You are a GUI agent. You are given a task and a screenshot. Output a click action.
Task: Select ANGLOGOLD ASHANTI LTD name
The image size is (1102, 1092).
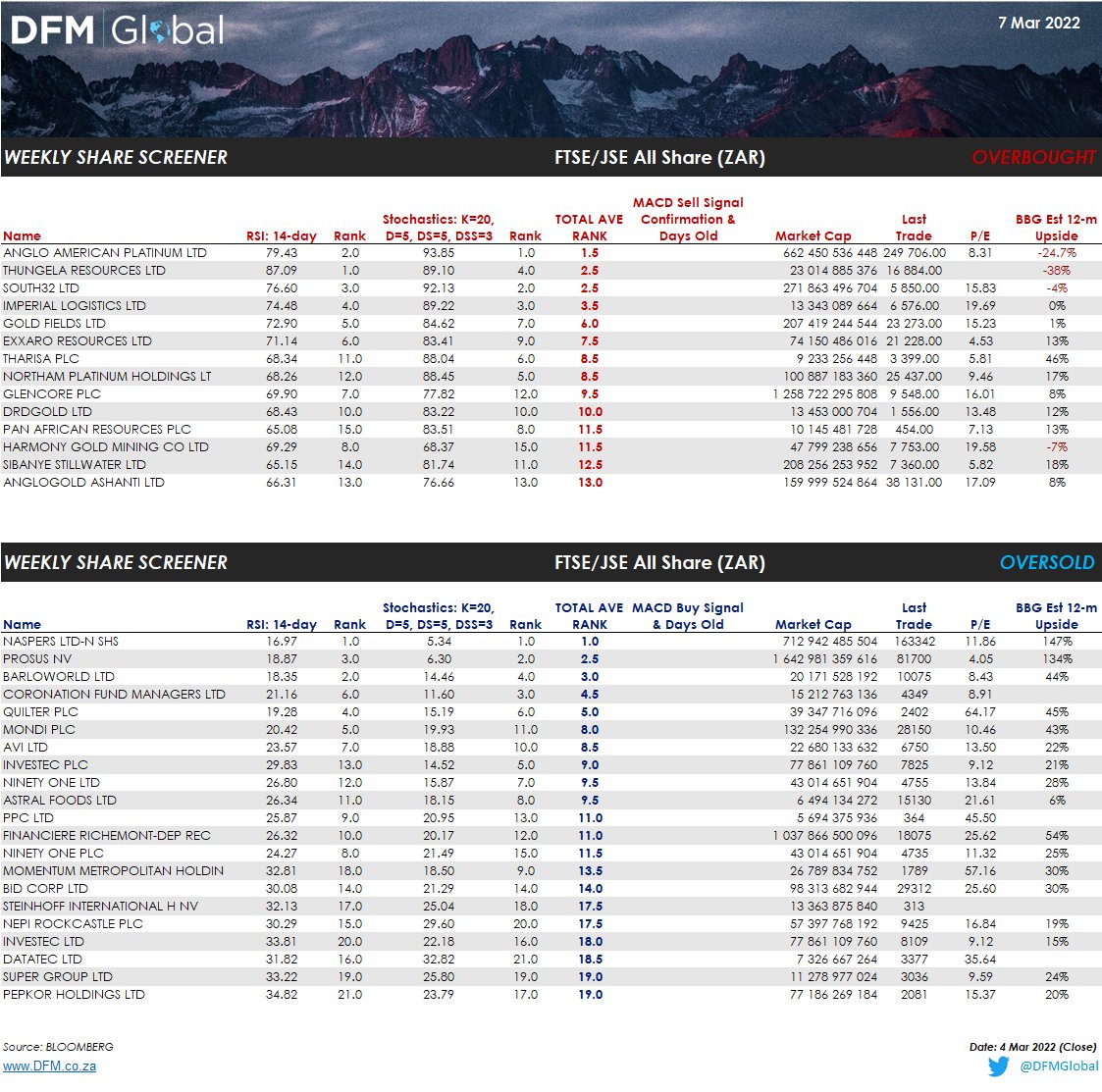83,482
